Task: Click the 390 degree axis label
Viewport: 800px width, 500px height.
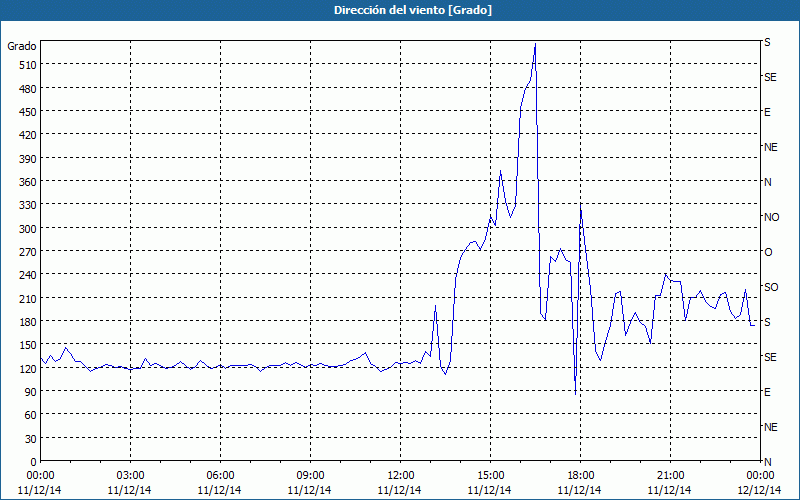Action: click(27, 159)
